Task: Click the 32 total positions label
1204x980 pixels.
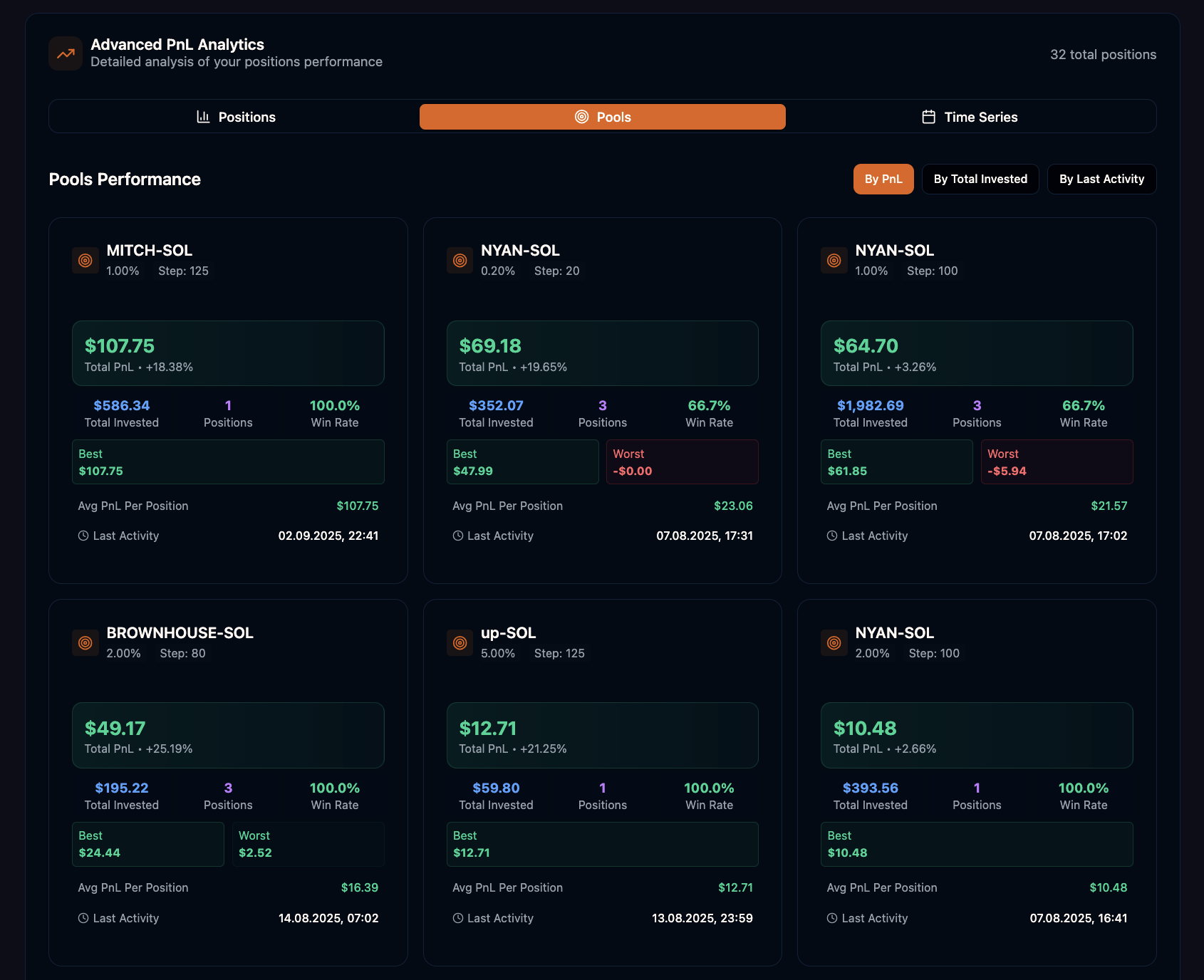Action: pyautogui.click(x=1103, y=53)
